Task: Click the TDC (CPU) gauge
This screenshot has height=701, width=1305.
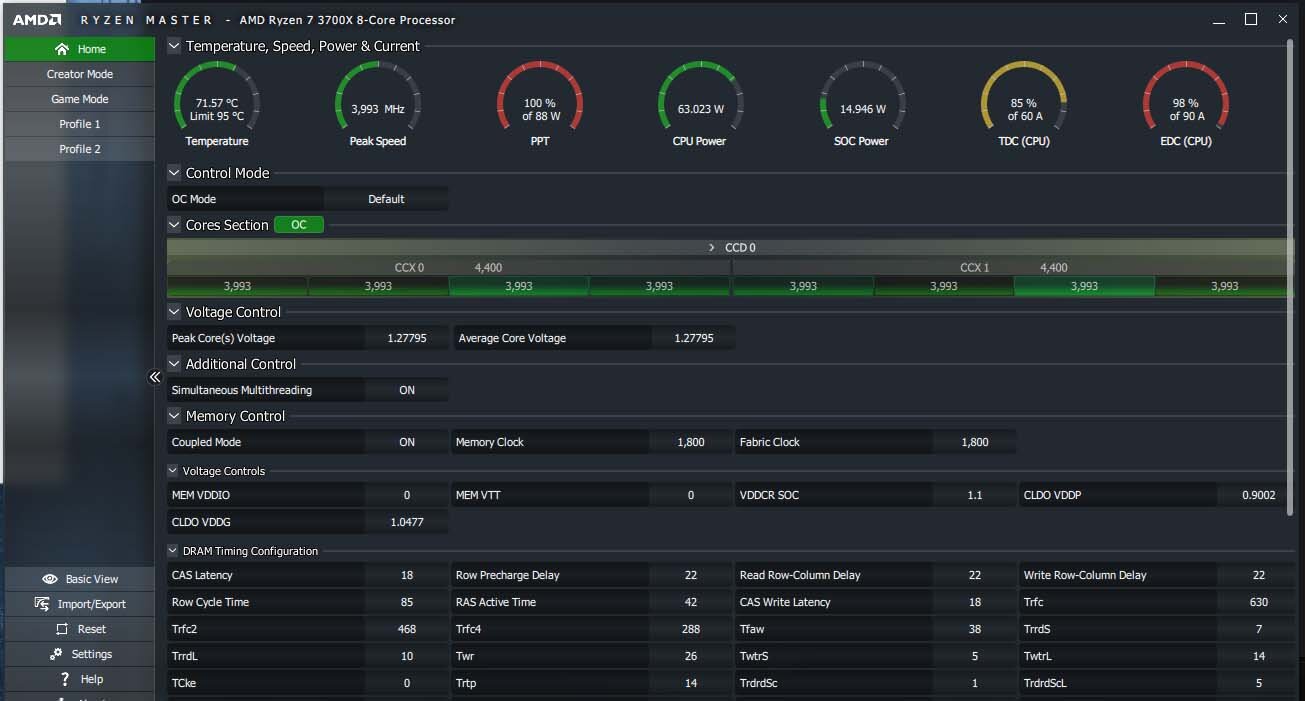Action: [x=1023, y=104]
